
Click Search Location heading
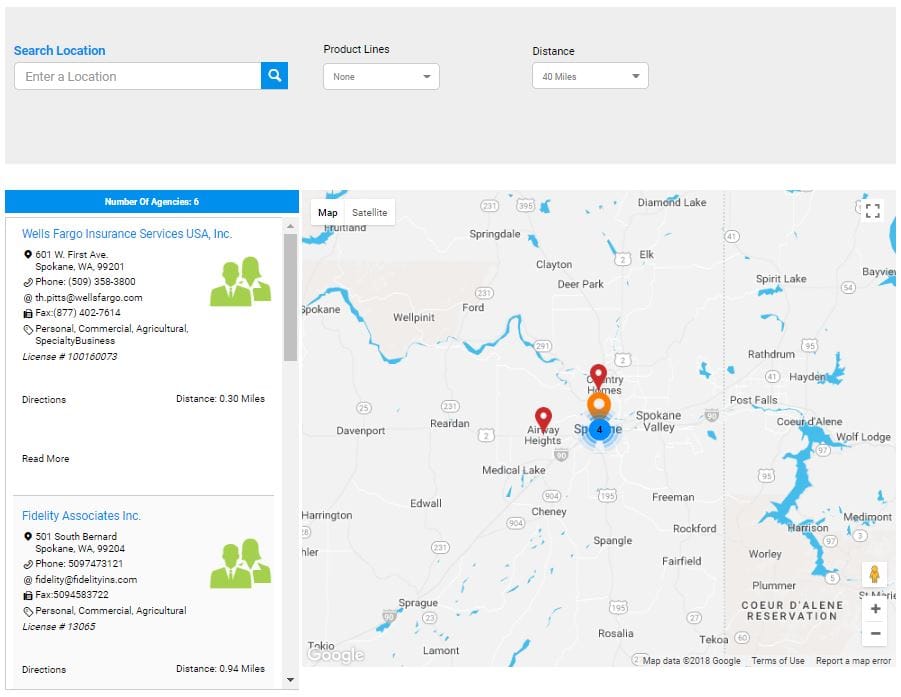click(60, 51)
